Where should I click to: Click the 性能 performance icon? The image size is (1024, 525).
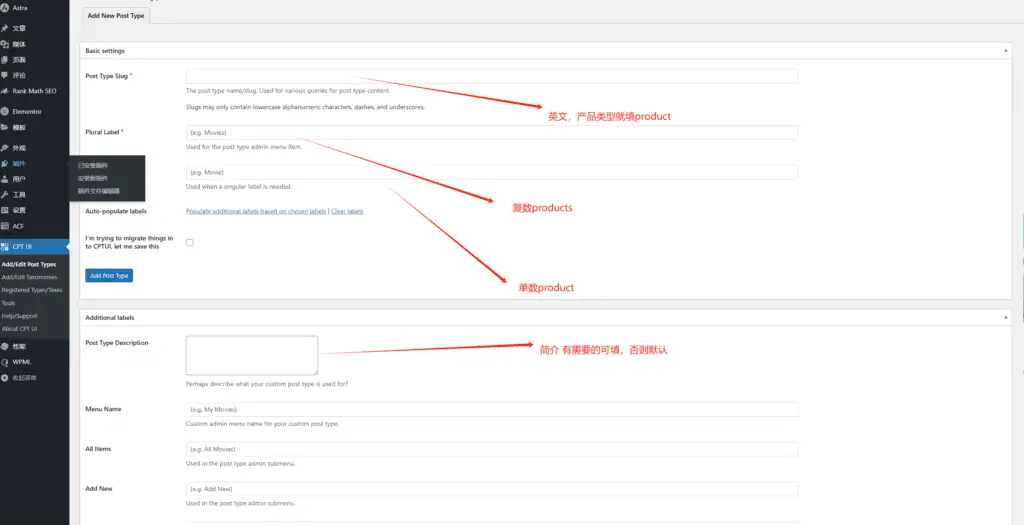pyautogui.click(x=5, y=346)
